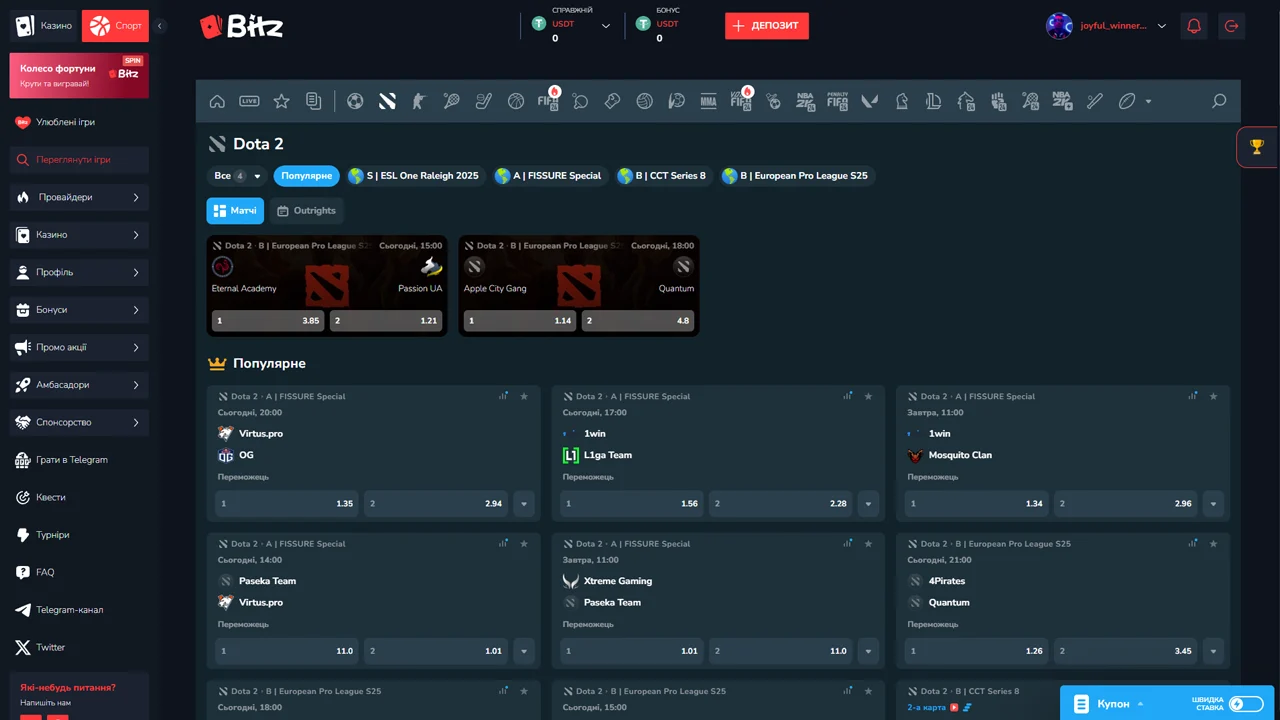The width and height of the screenshot is (1280, 720).
Task: Open the joyful_winner account menu
Action: (x=1107, y=26)
